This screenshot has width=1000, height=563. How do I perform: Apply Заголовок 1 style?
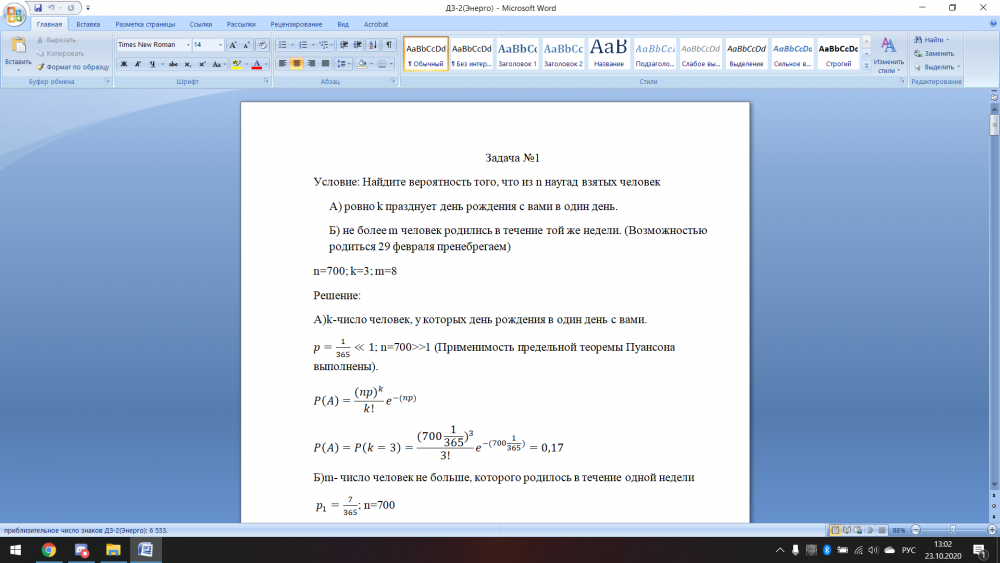[x=517, y=54]
